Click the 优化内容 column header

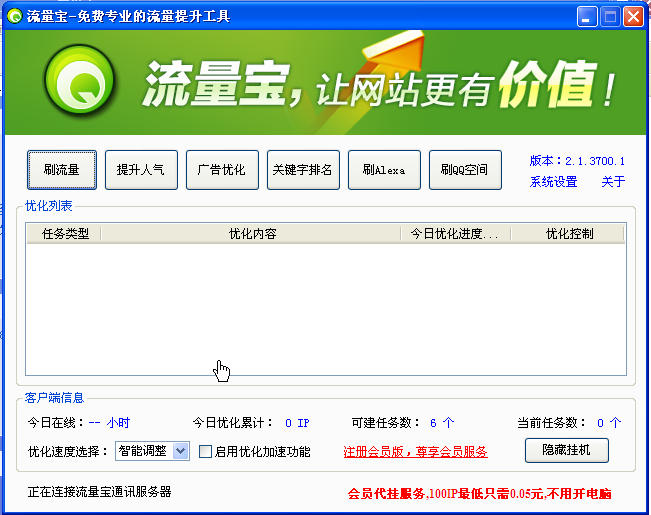(252, 234)
